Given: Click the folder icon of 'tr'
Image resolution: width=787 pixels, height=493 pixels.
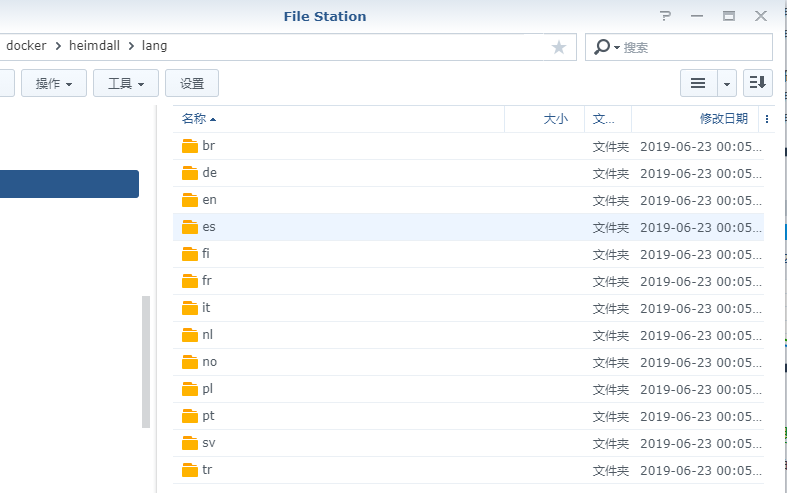Looking at the screenshot, I should [190, 470].
